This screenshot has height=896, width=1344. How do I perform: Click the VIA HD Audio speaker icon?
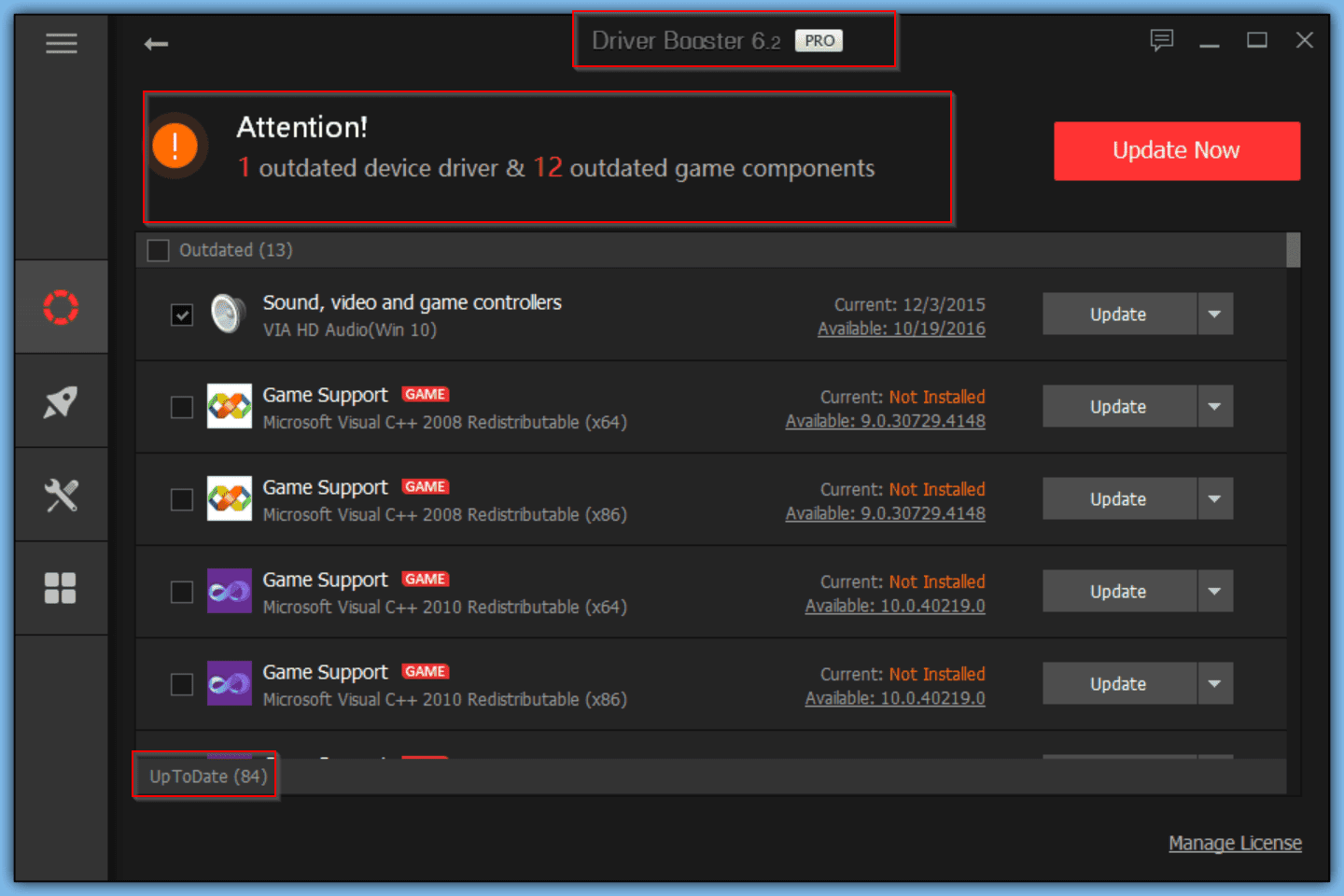[x=228, y=314]
